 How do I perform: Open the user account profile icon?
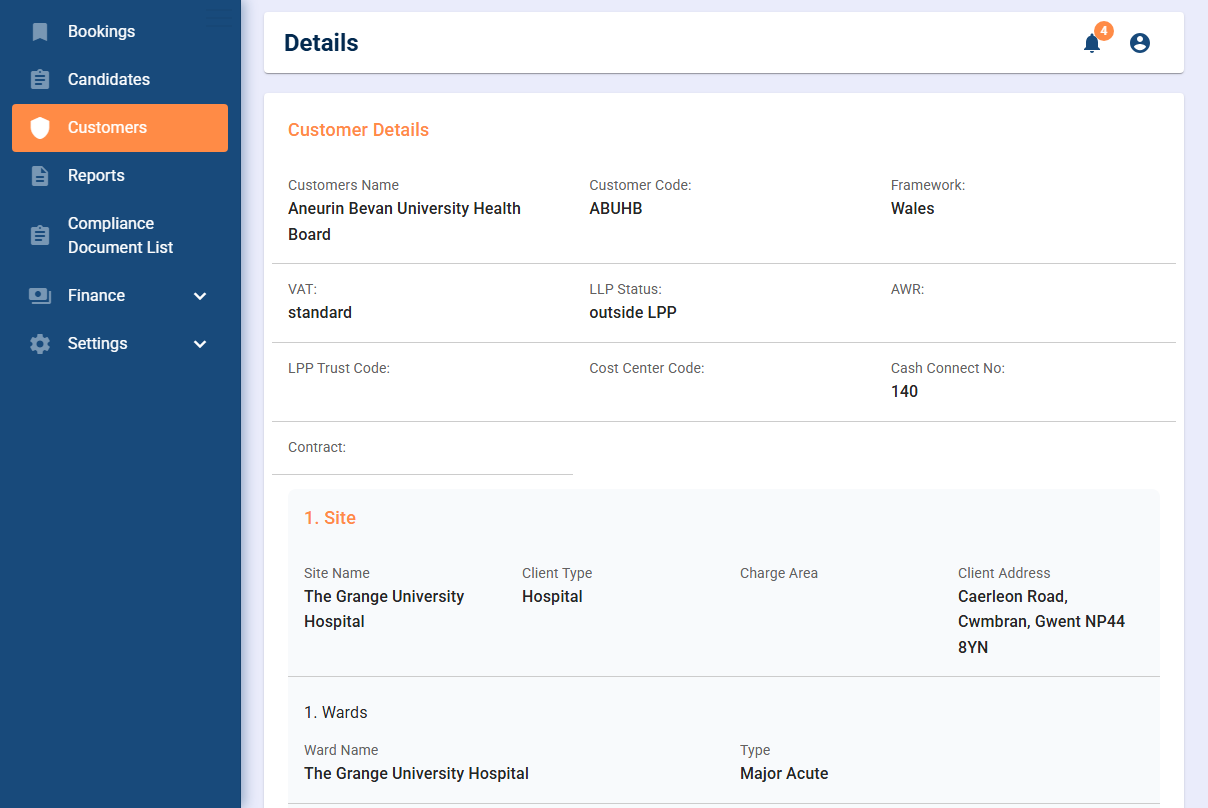click(1140, 43)
